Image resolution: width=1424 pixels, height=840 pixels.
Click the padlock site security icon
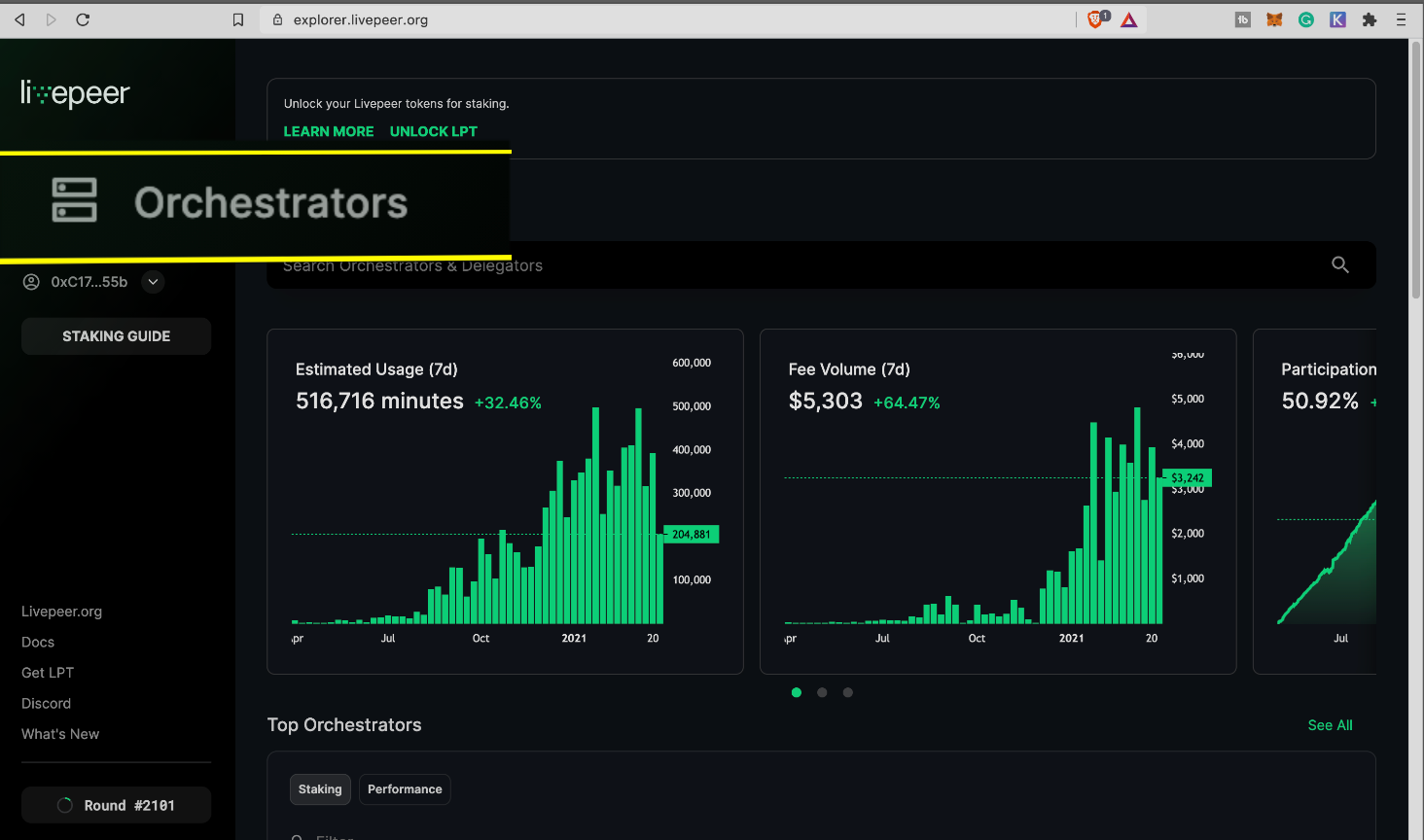277,19
